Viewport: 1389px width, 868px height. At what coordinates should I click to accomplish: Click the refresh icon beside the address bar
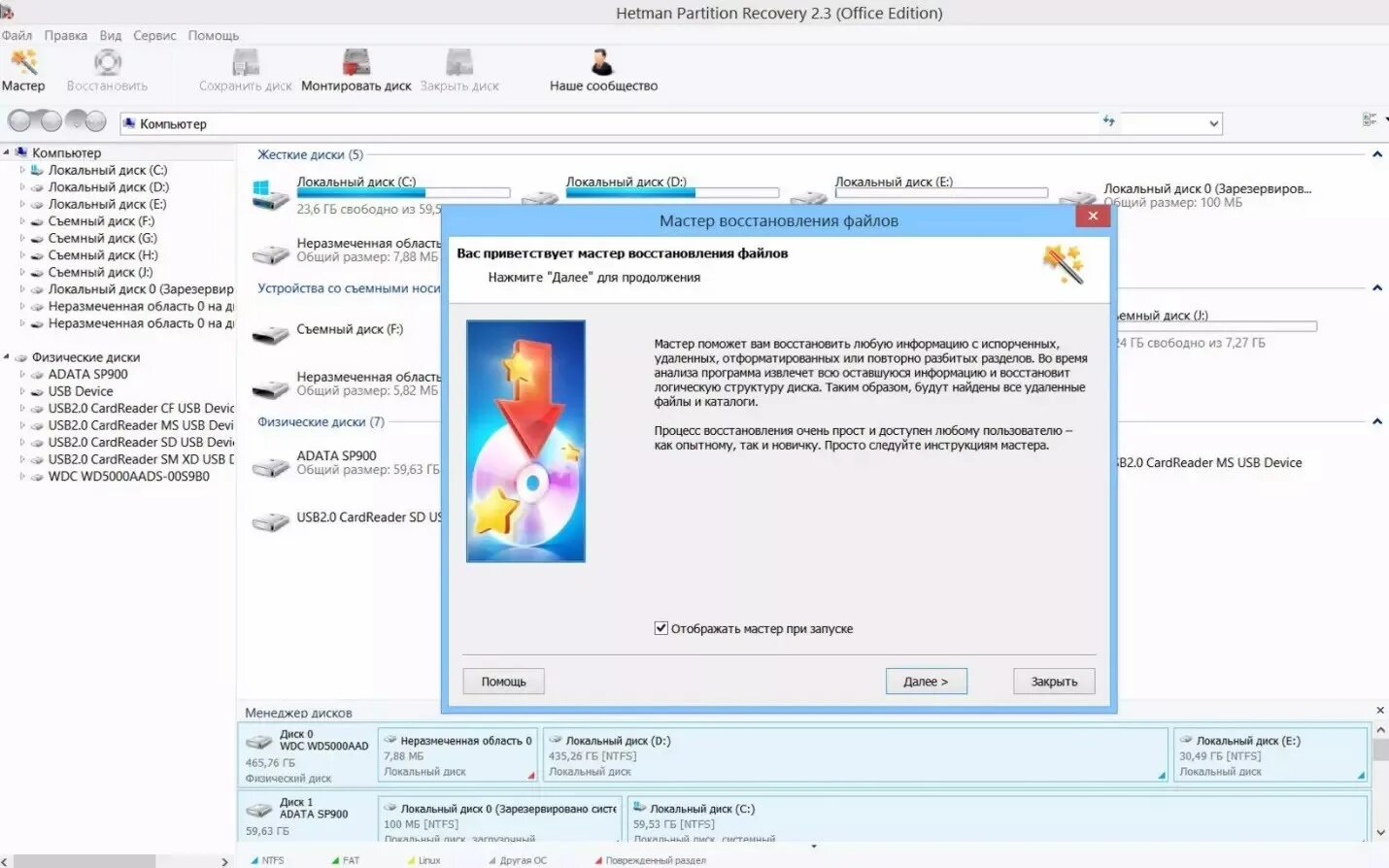click(x=1108, y=121)
